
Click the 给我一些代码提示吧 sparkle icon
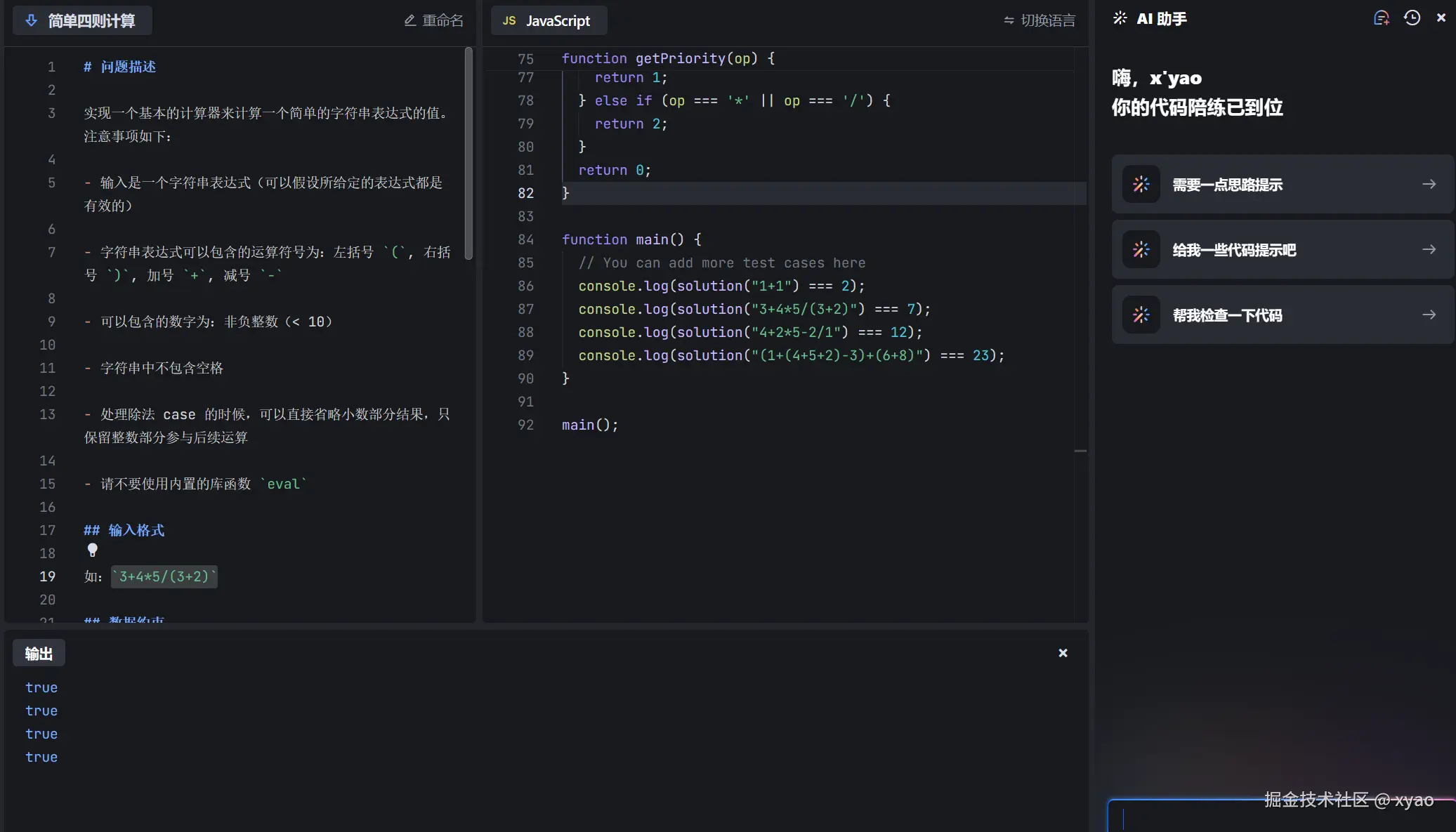(x=1141, y=249)
